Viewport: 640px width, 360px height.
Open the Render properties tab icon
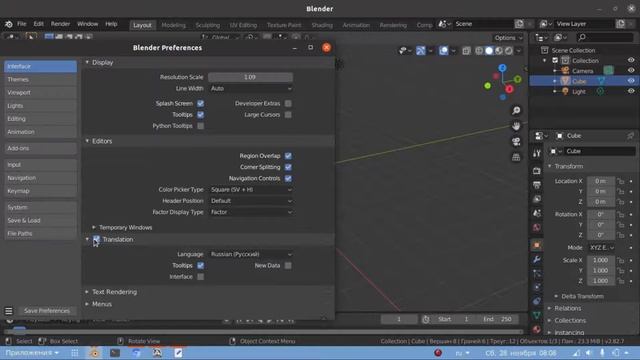537,171
